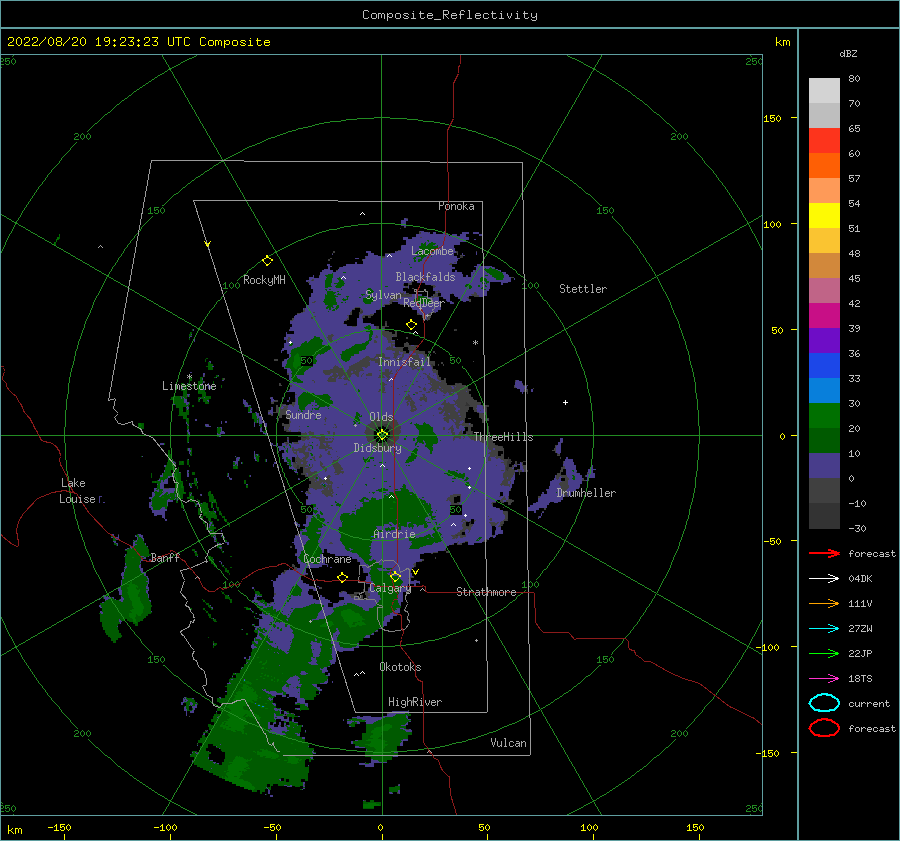The height and width of the screenshot is (841, 900).
Task: Click the Airdrie city label
Action: click(394, 534)
